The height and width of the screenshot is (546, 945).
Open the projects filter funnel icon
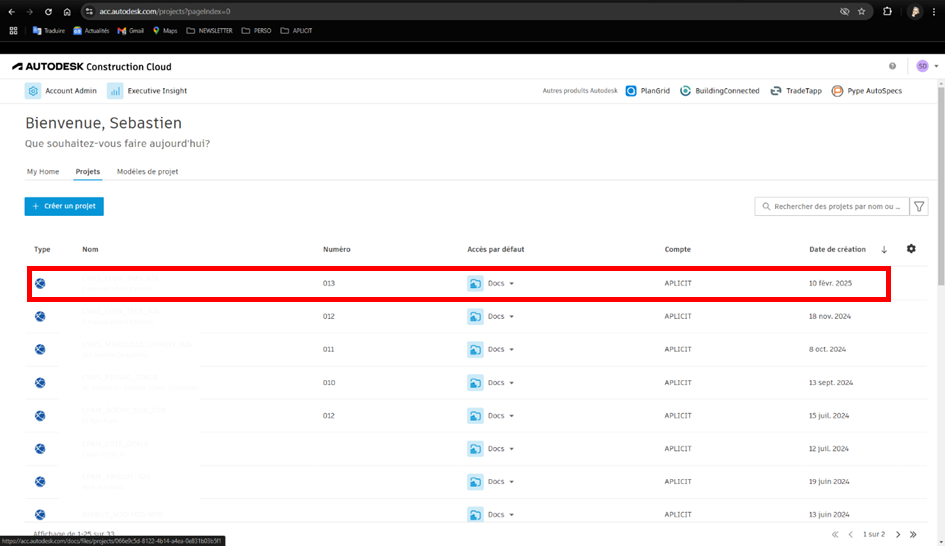pyautogui.click(x=919, y=206)
